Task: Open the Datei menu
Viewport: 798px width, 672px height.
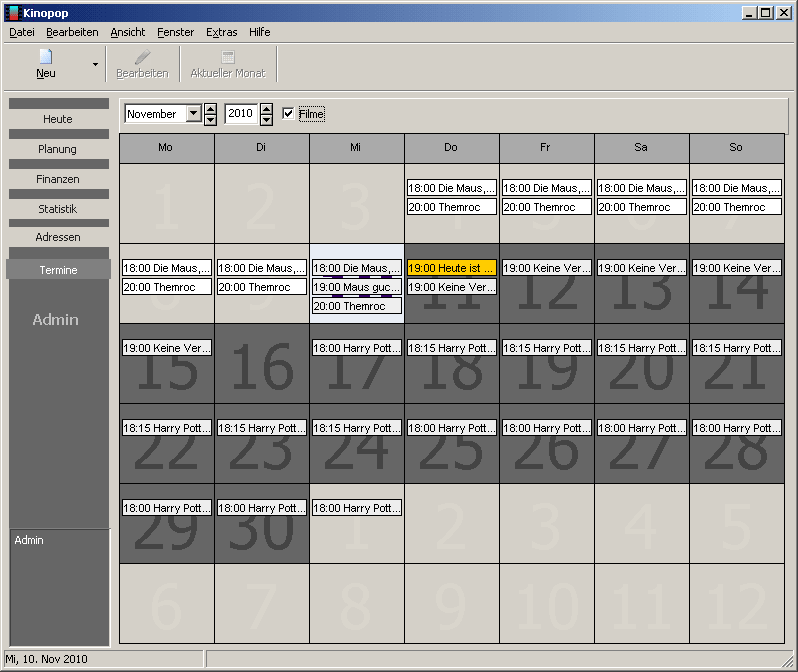Action: 21,32
